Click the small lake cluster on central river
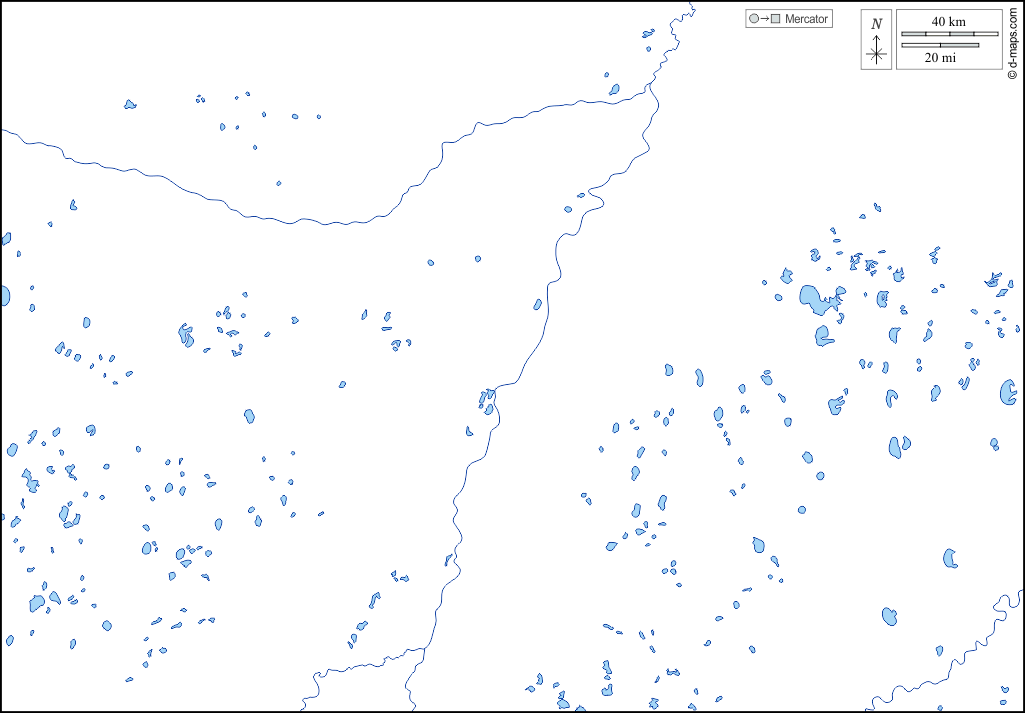The image size is (1025, 713). pyautogui.click(x=487, y=400)
